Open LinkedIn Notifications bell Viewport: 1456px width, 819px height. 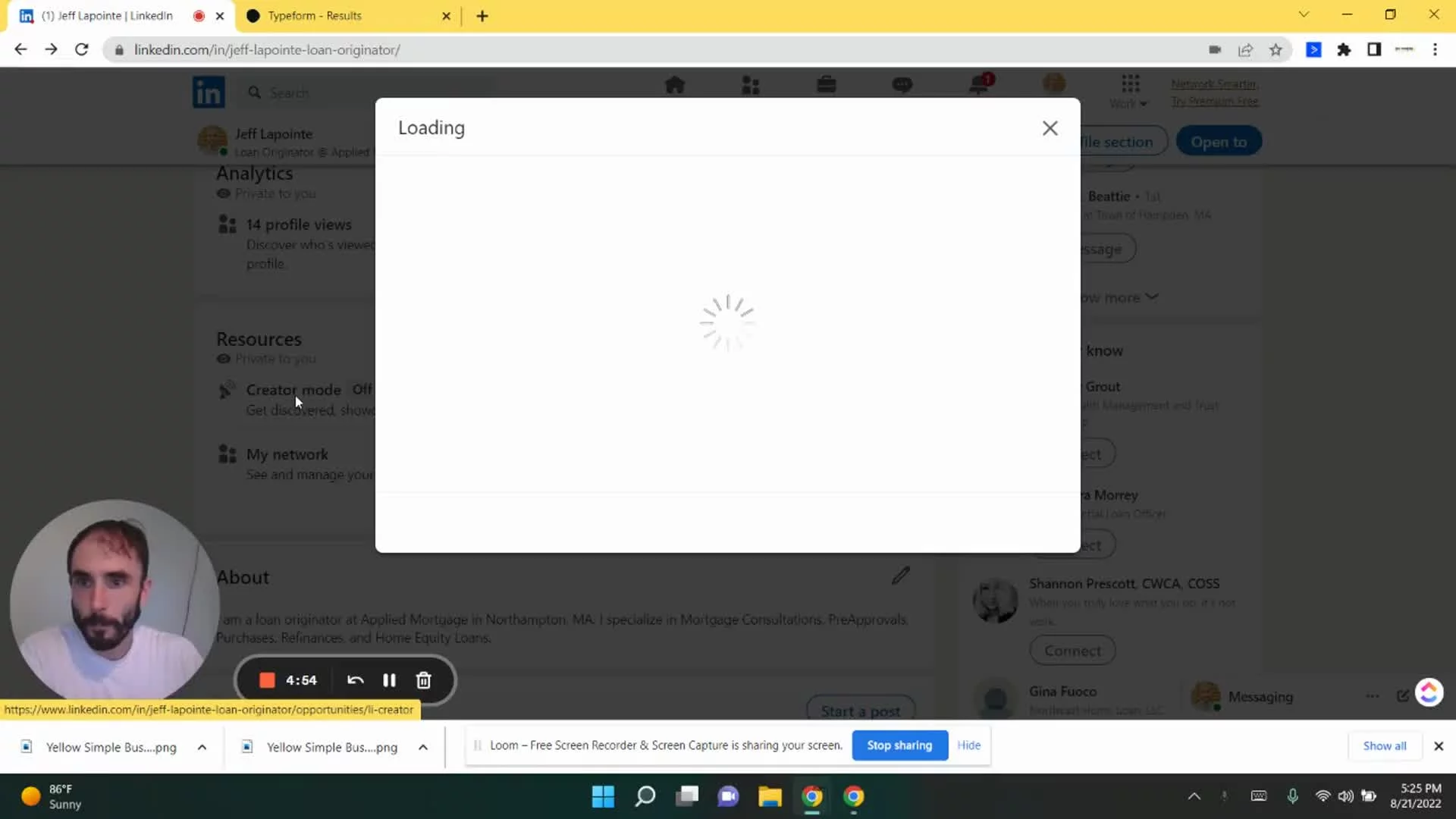pos(979,84)
